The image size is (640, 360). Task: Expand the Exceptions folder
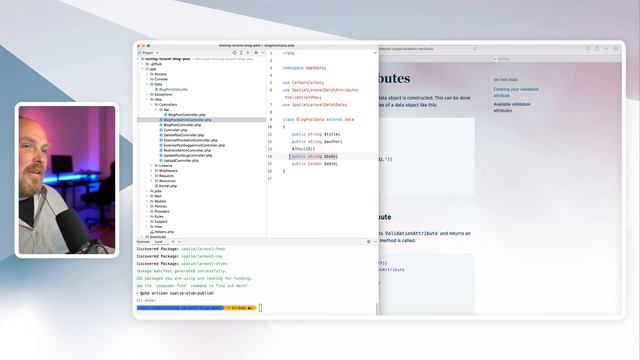pos(147,95)
